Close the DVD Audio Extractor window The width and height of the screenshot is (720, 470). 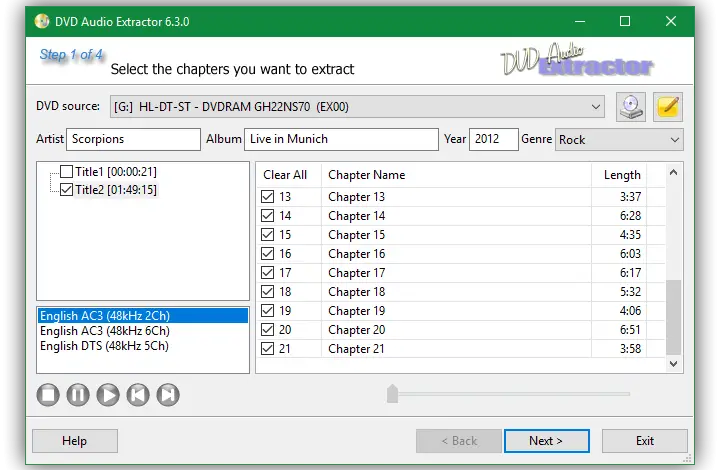click(x=670, y=21)
